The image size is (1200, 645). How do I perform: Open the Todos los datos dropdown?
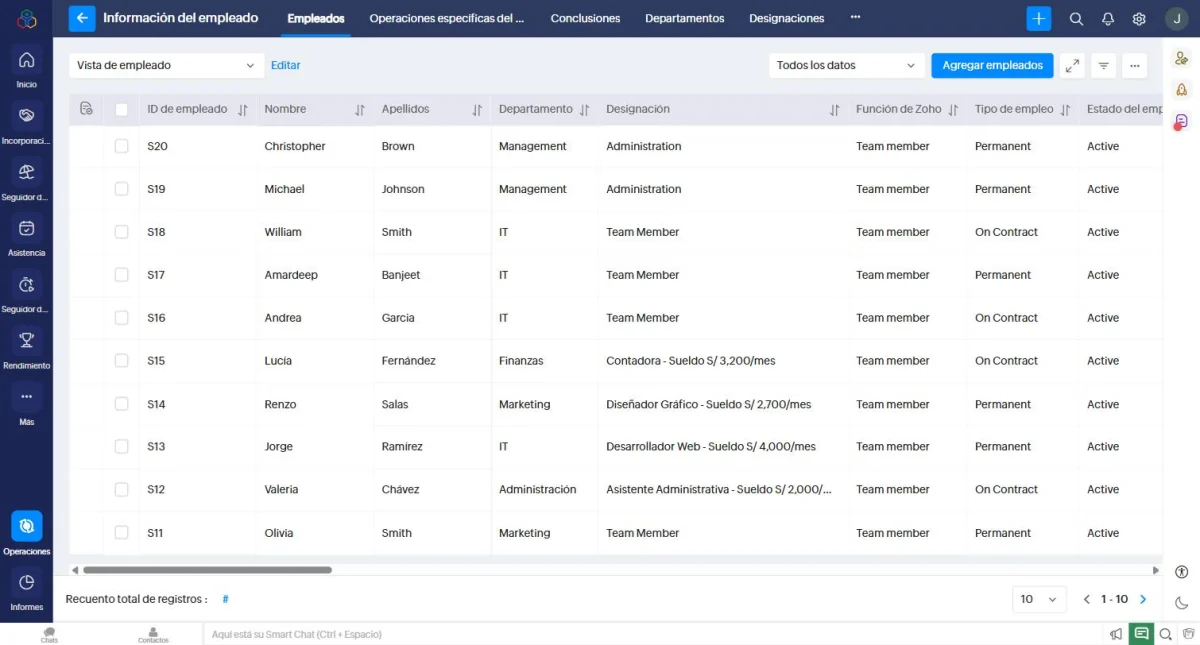(x=846, y=65)
